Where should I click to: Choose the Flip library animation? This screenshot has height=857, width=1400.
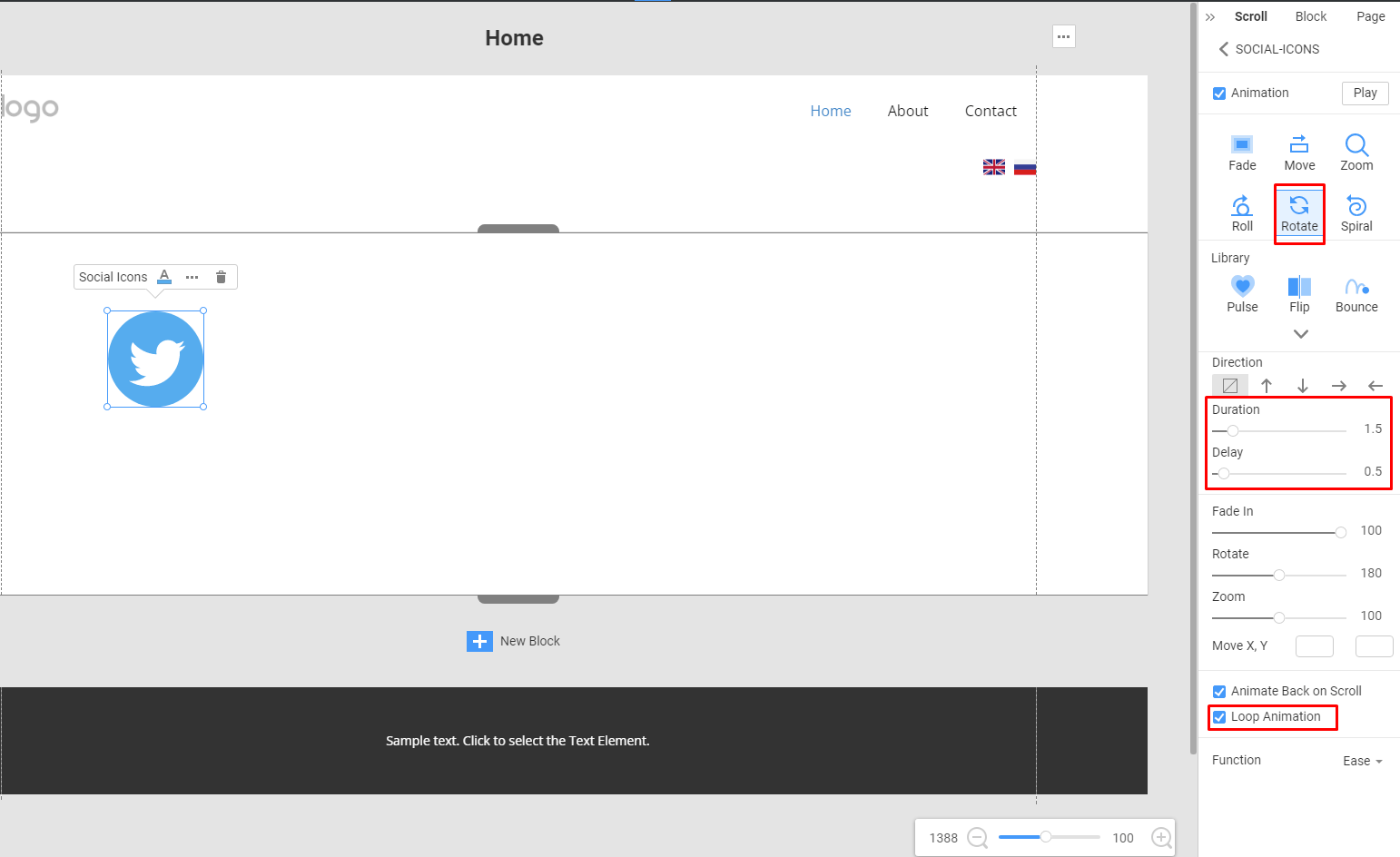[x=1299, y=294]
